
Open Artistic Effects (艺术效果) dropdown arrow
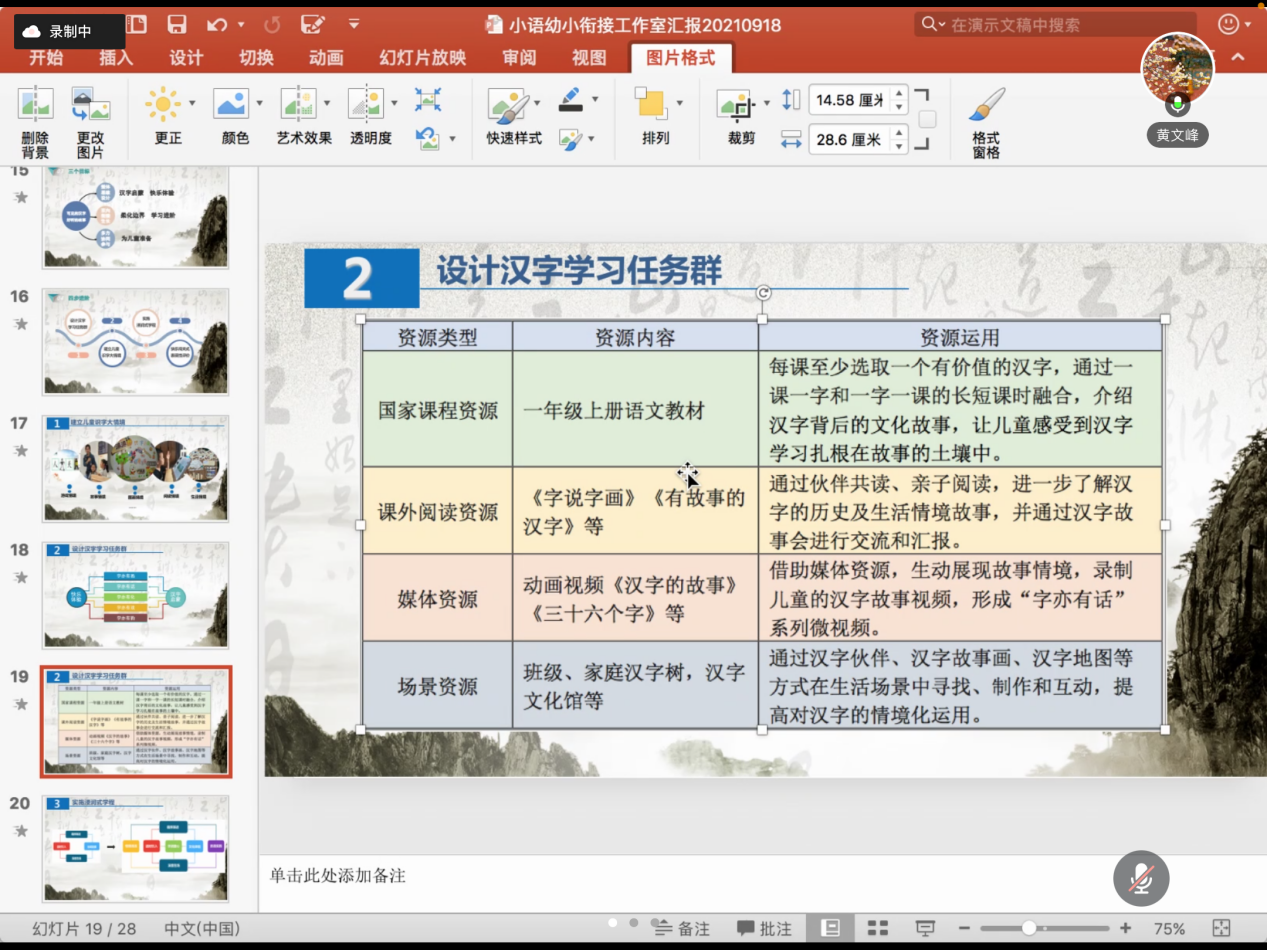click(x=327, y=103)
